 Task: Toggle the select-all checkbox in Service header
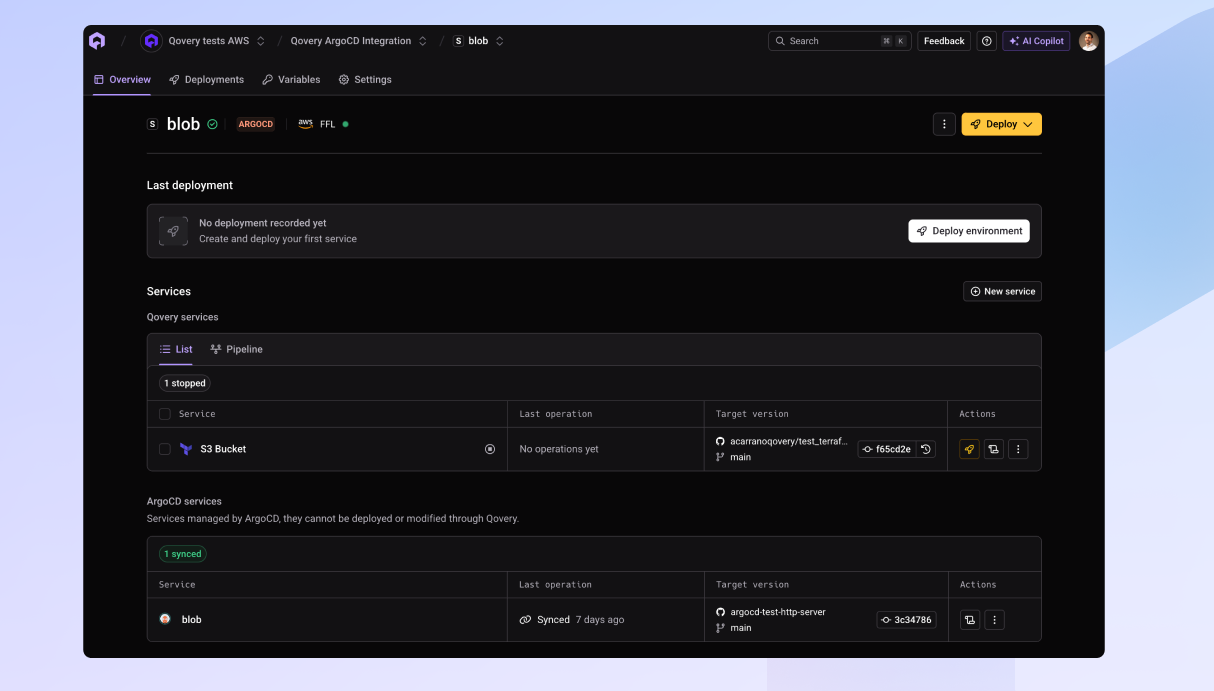pos(165,414)
